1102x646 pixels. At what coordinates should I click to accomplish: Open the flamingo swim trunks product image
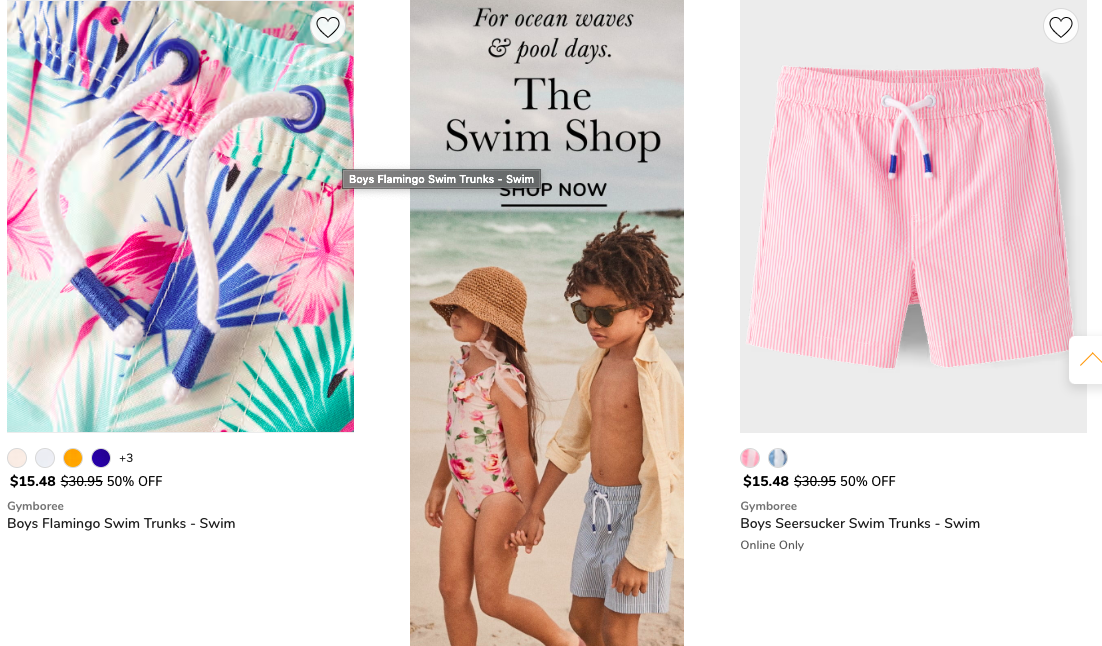(x=181, y=216)
